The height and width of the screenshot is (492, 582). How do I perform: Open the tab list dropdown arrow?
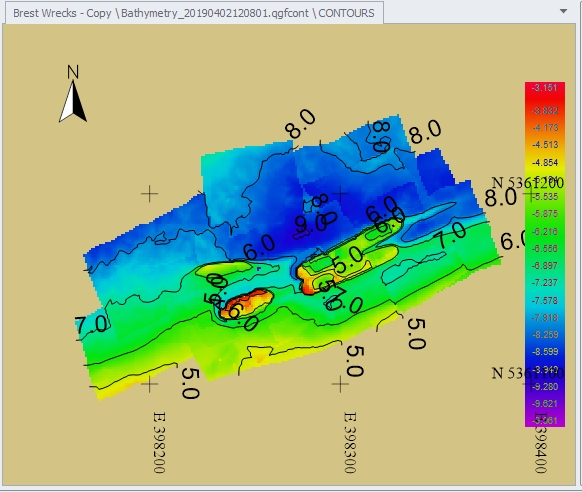[563, 11]
